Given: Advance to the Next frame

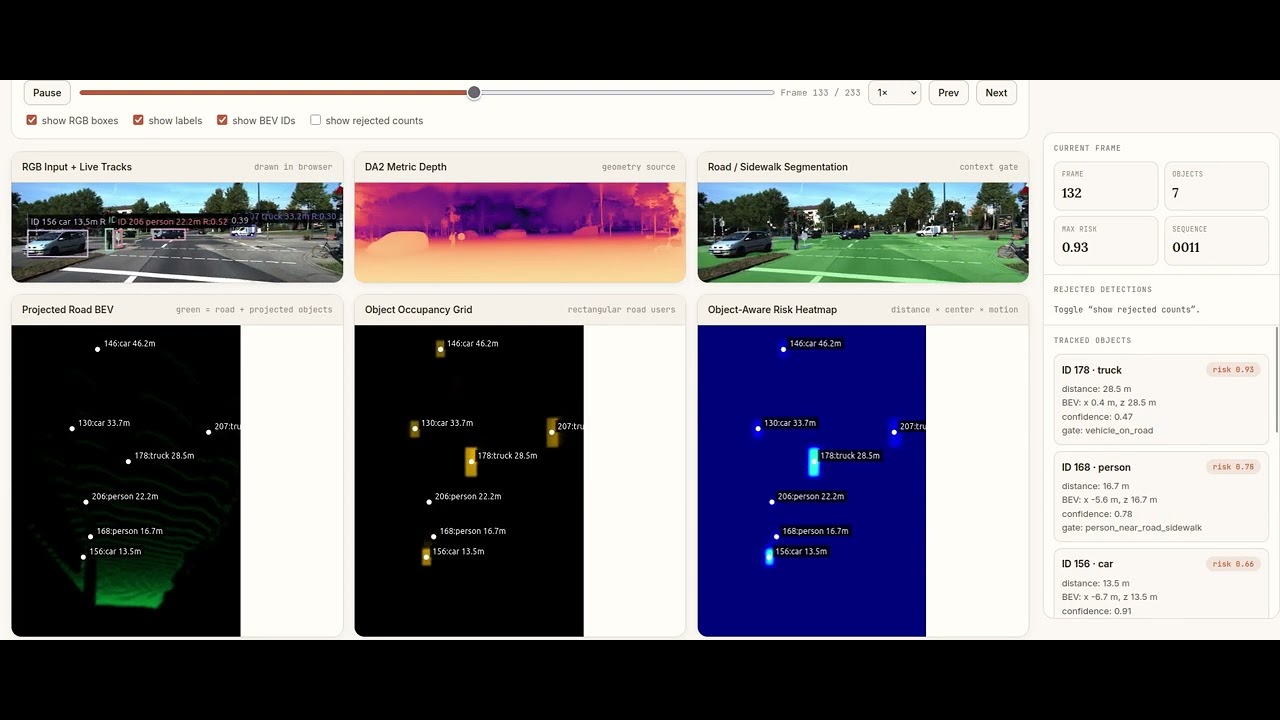Looking at the screenshot, I should [996, 93].
